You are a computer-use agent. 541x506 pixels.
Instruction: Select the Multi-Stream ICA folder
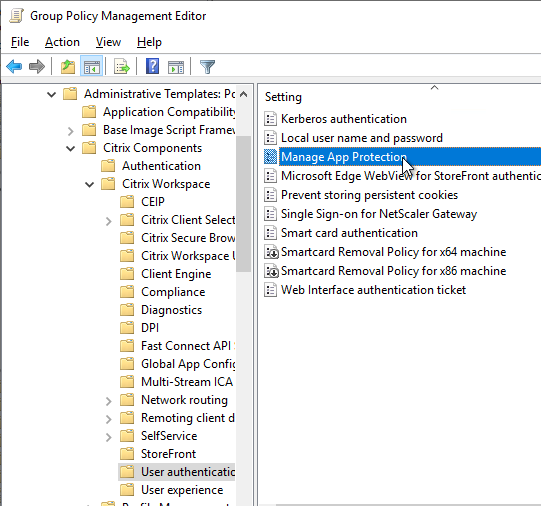[187, 382]
